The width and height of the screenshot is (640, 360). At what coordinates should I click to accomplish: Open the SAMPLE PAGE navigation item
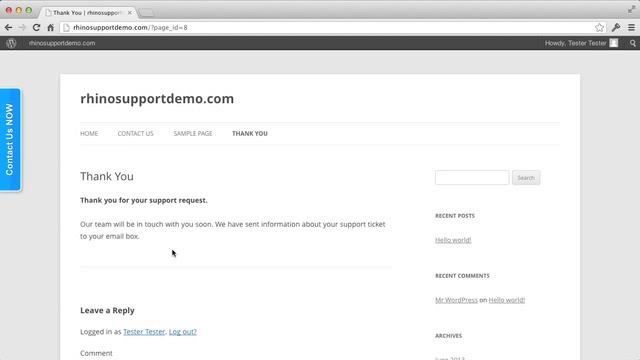(x=193, y=133)
